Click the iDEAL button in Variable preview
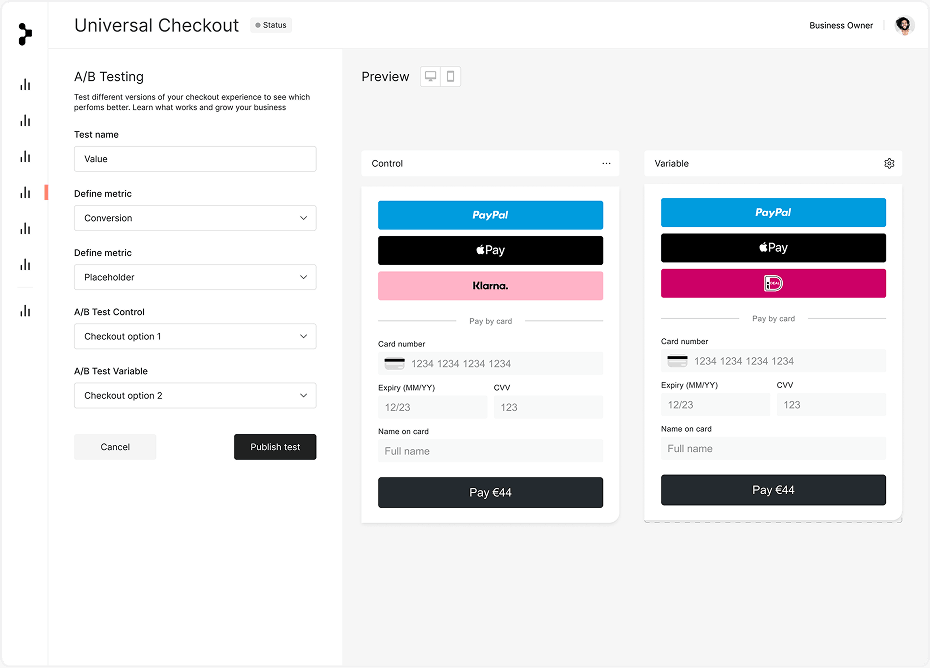This screenshot has width=930, height=668. (x=773, y=284)
